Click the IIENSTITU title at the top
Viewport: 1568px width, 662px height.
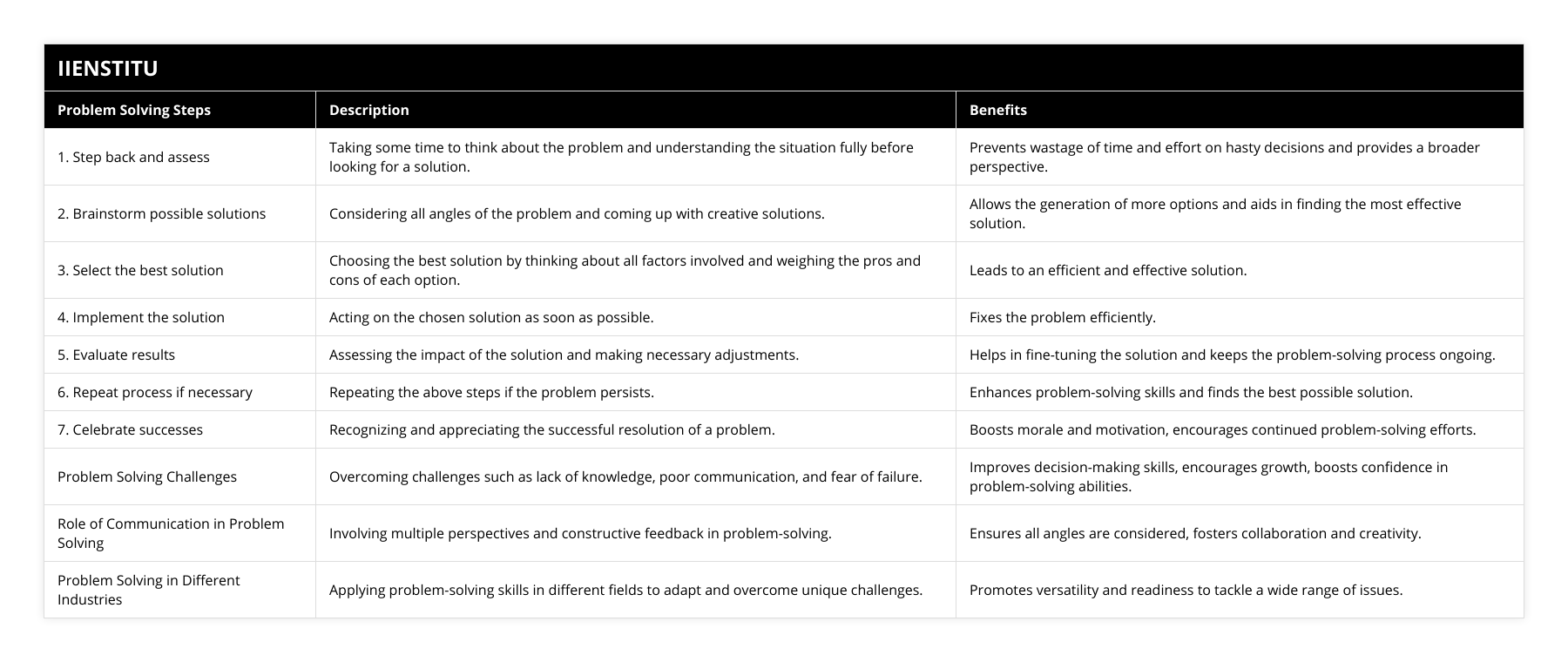[x=108, y=69]
